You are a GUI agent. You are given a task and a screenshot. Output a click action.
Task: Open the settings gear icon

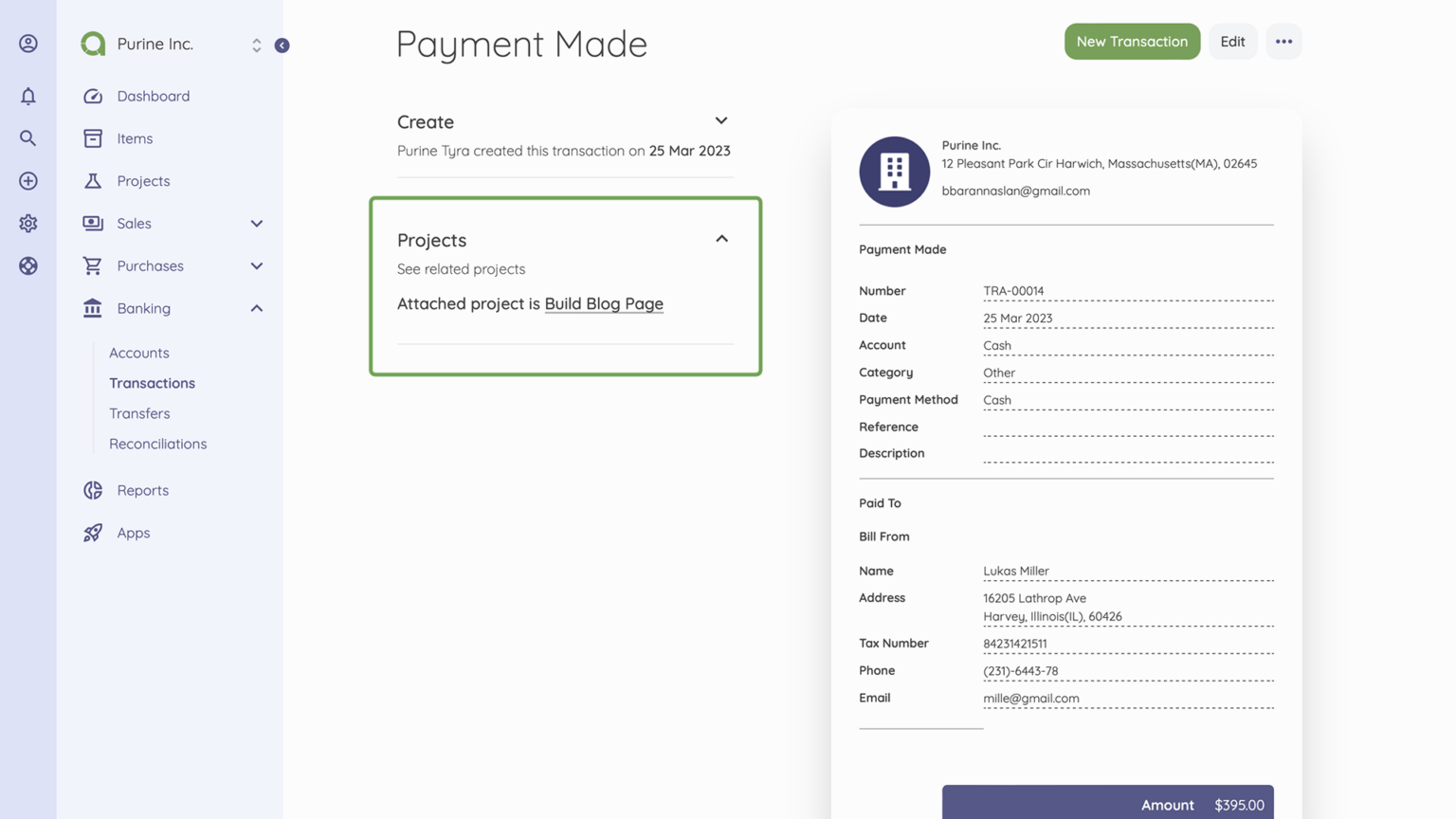click(27, 223)
